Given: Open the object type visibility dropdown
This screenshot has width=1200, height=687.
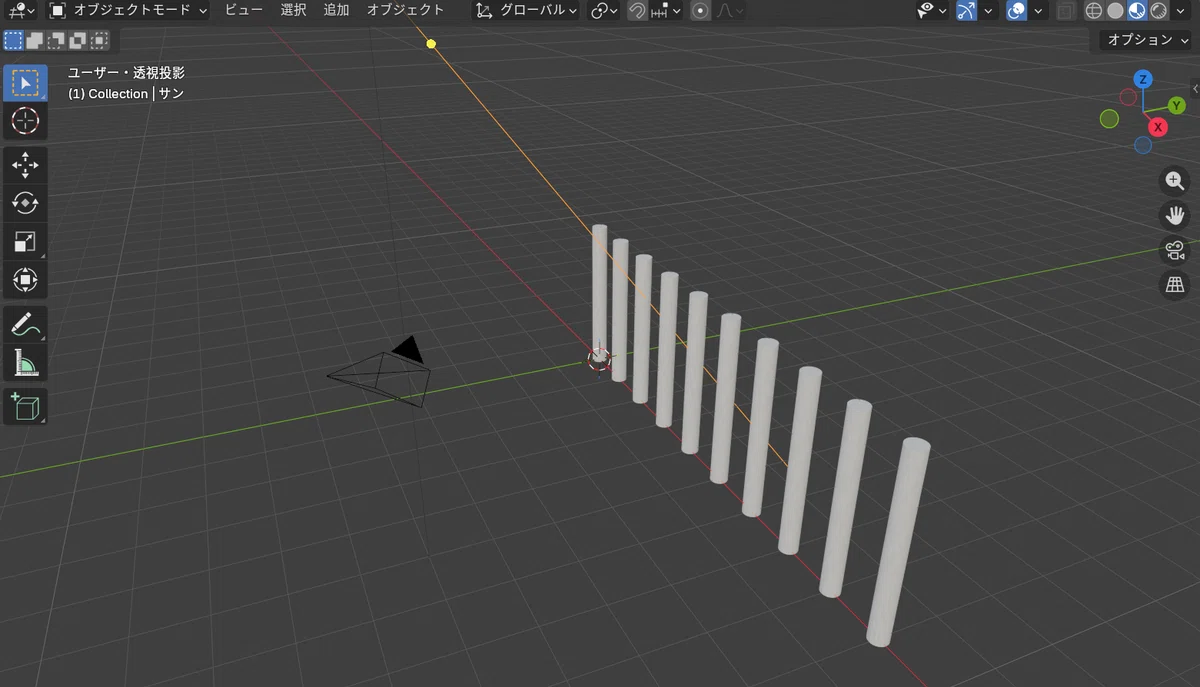Looking at the screenshot, I should click(932, 10).
